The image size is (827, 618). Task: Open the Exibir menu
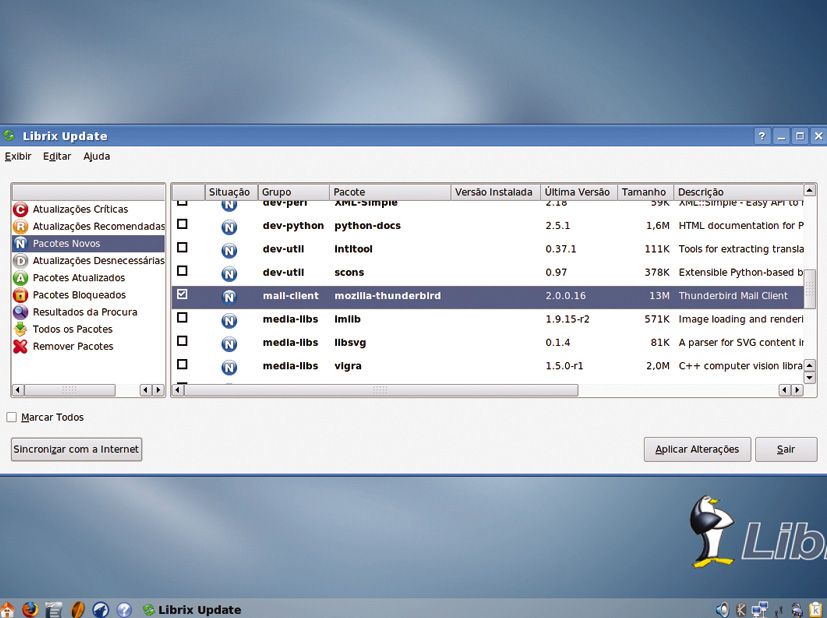pyautogui.click(x=18, y=156)
